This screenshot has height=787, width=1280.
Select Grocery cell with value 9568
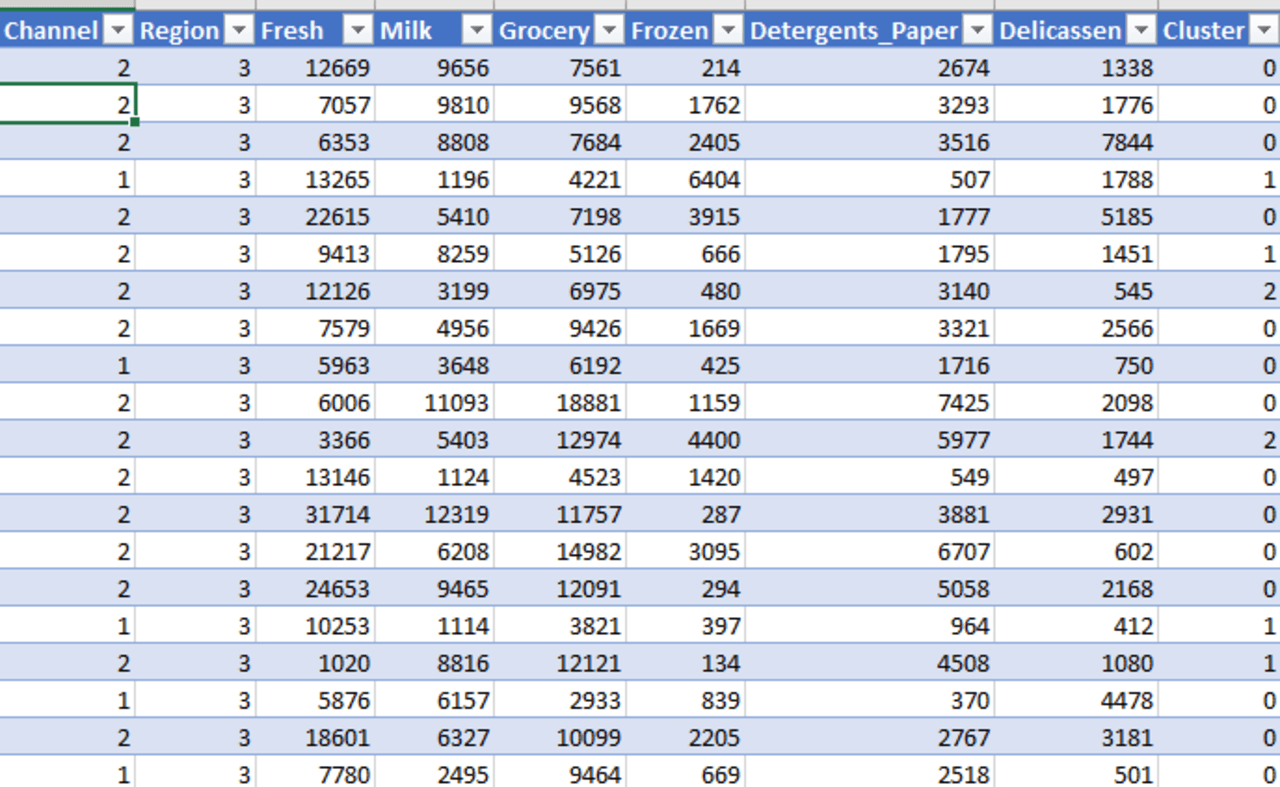click(x=560, y=105)
